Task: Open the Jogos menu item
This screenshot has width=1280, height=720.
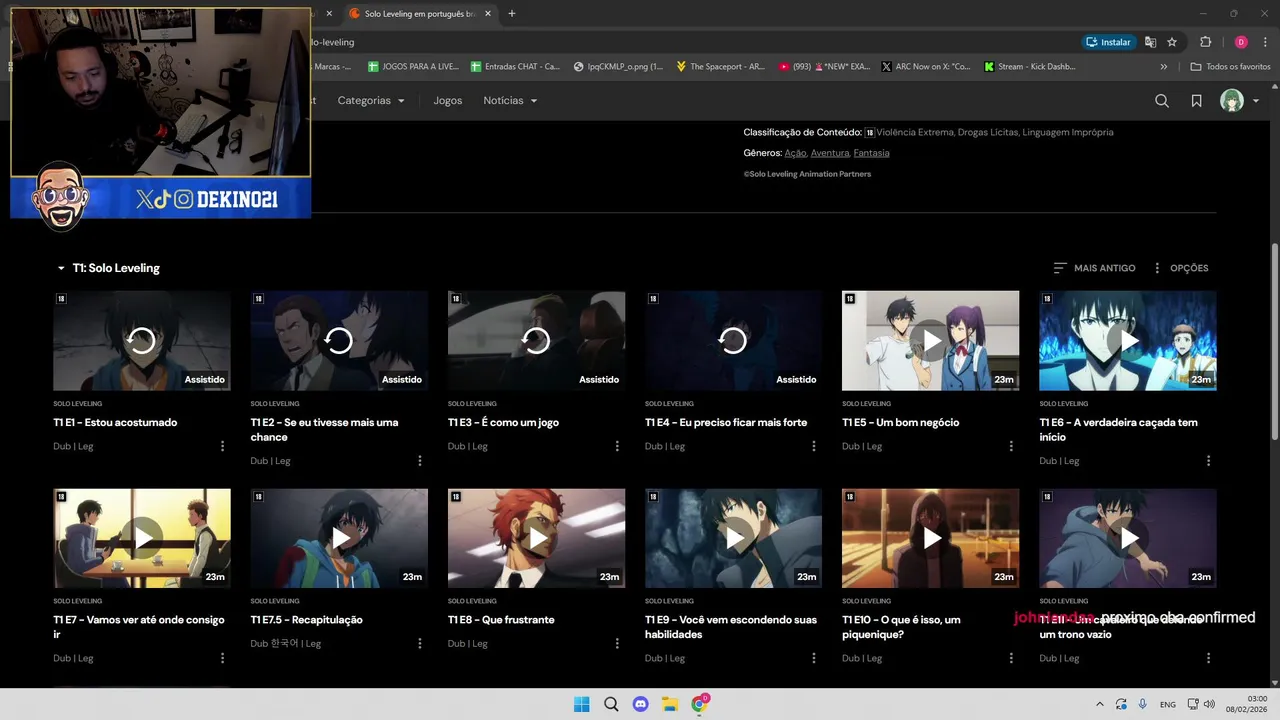Action: [x=447, y=101]
